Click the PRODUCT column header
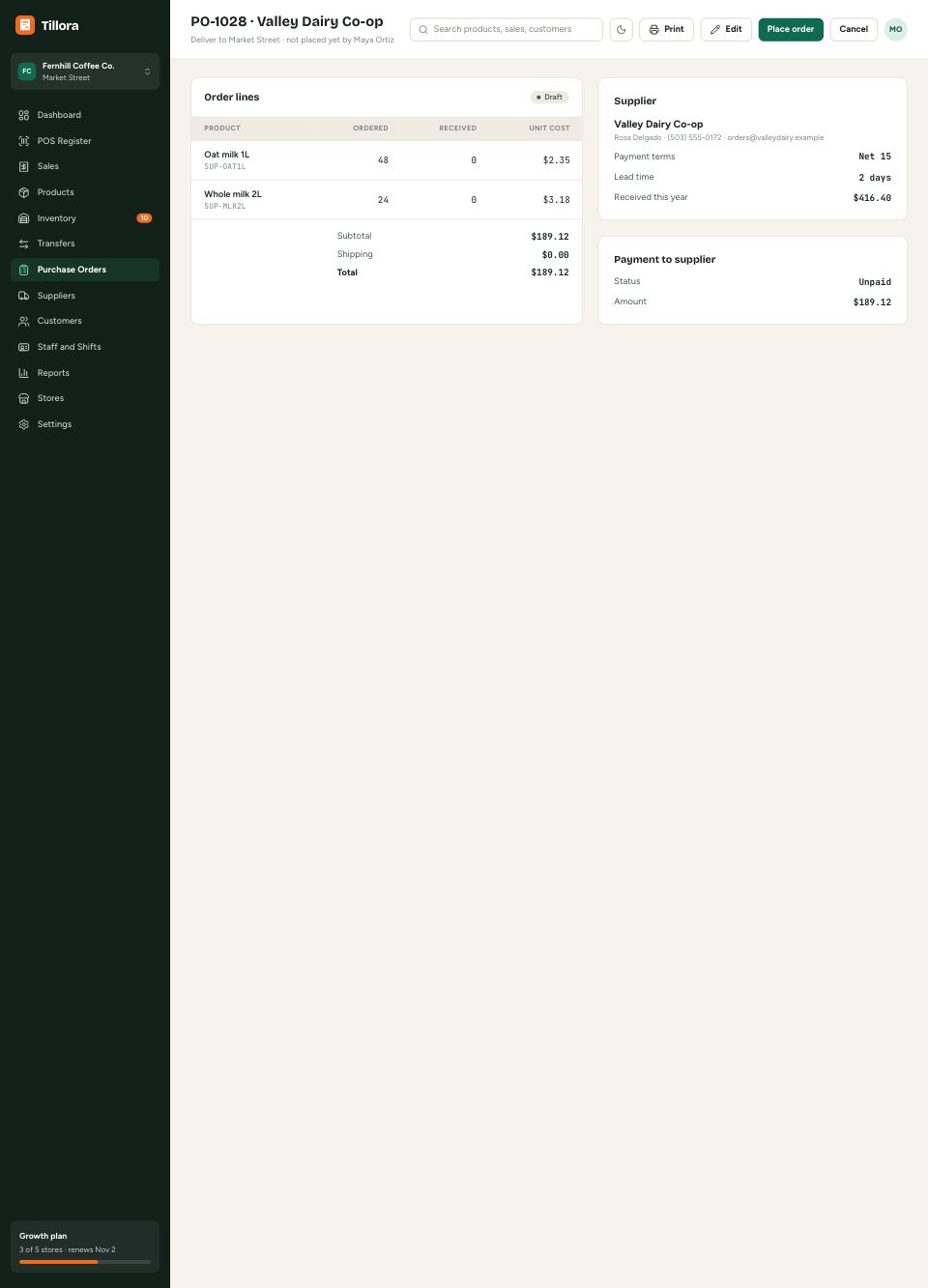 tap(222, 128)
